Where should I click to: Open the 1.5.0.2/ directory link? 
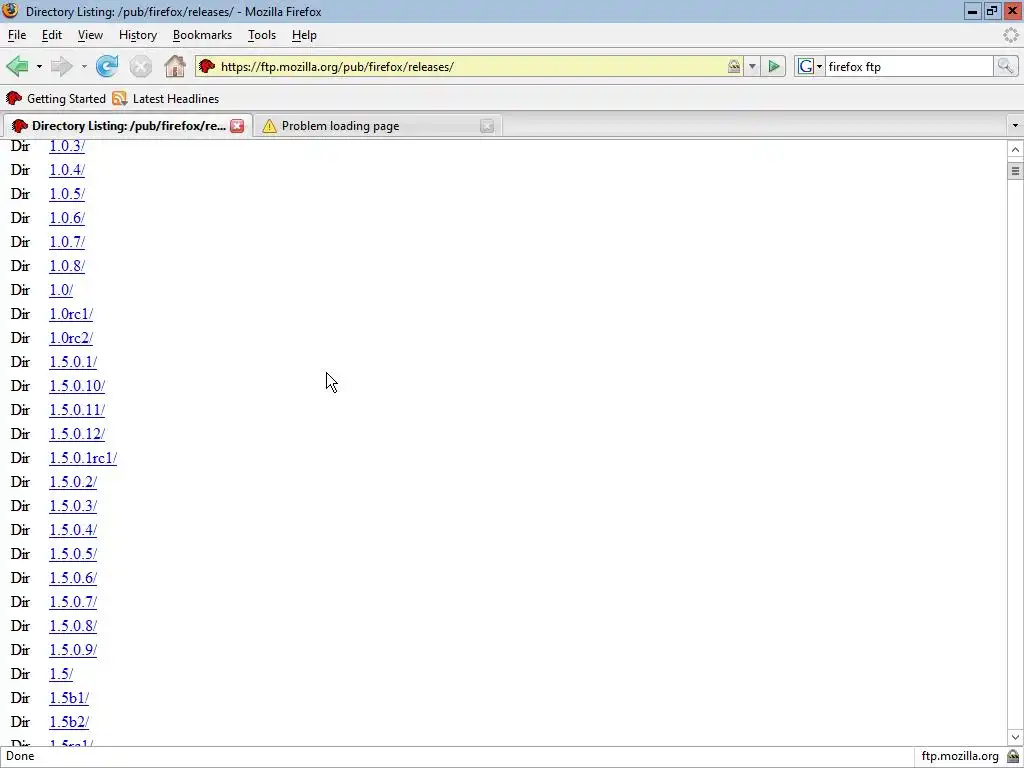(73, 482)
